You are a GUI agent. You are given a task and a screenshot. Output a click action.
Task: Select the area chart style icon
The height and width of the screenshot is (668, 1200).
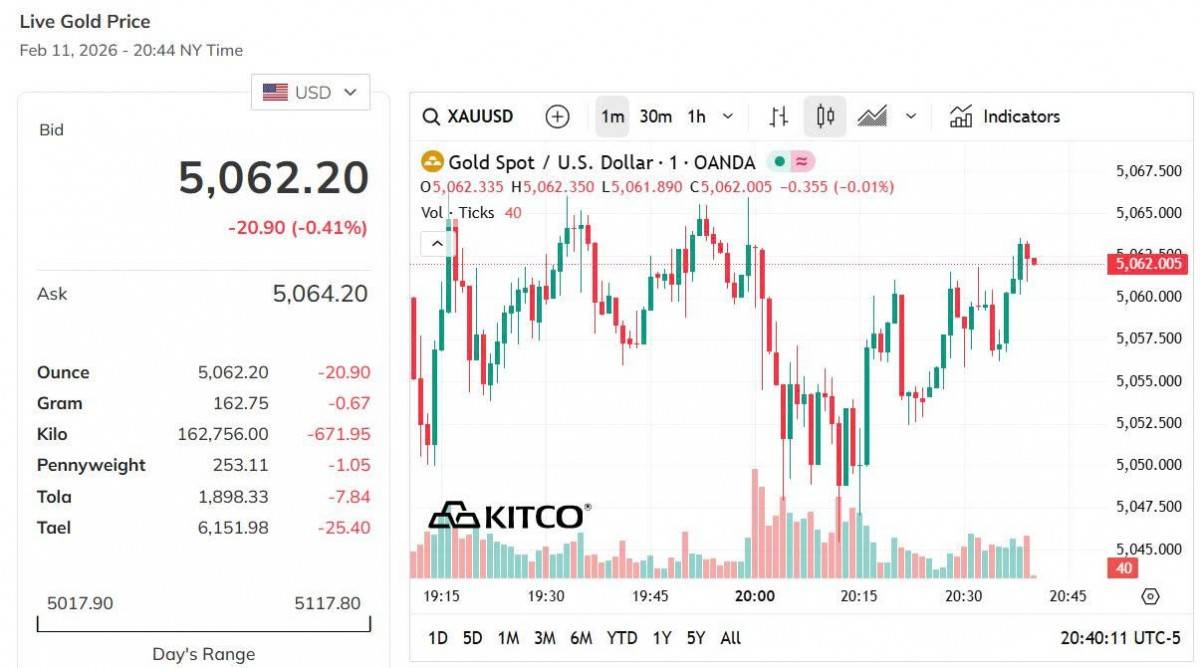pyautogui.click(x=872, y=117)
